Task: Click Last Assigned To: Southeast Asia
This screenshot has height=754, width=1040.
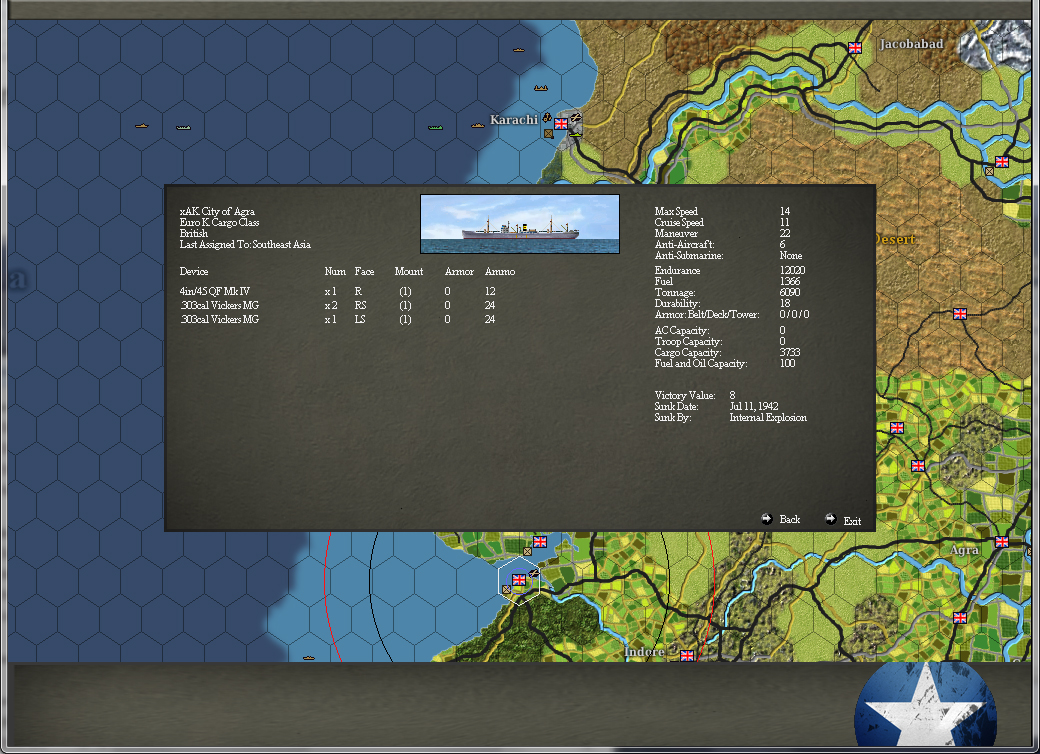Action: pos(245,244)
